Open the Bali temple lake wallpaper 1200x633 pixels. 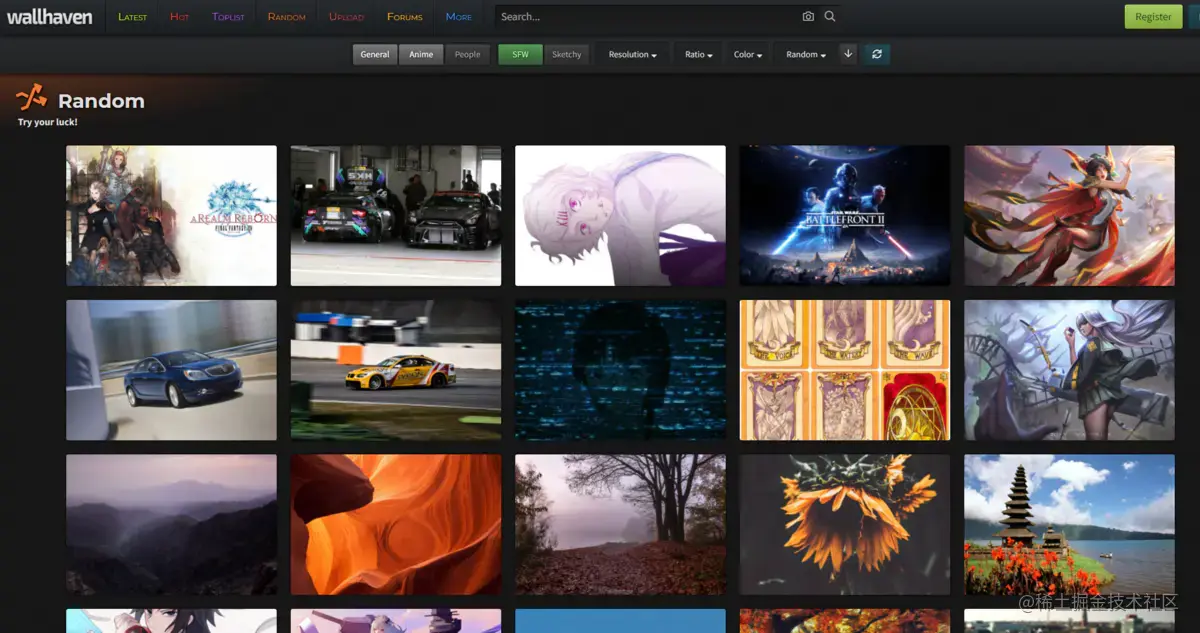(1069, 525)
